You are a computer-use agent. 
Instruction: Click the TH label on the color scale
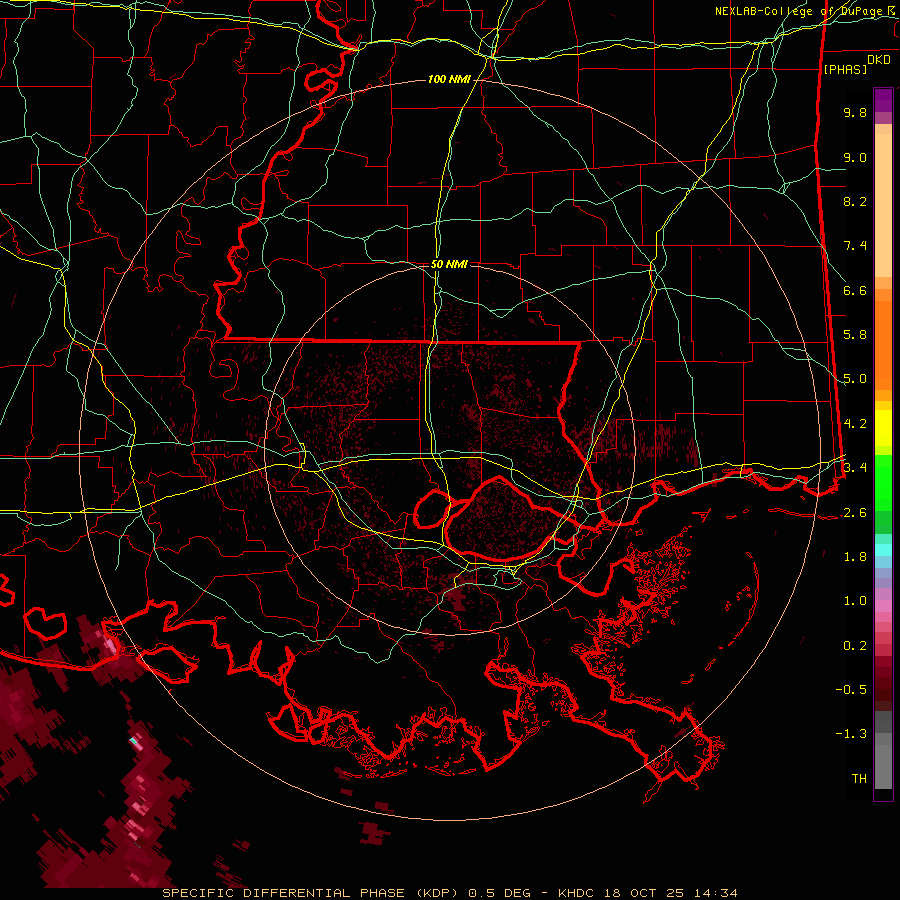(x=859, y=779)
